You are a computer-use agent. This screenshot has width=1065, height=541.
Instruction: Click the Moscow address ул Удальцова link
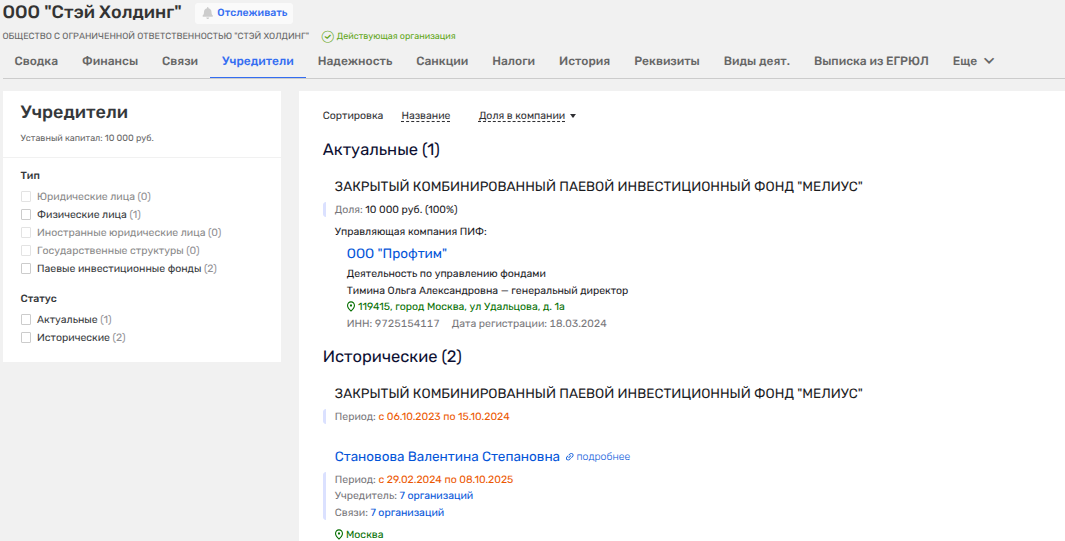[466, 307]
